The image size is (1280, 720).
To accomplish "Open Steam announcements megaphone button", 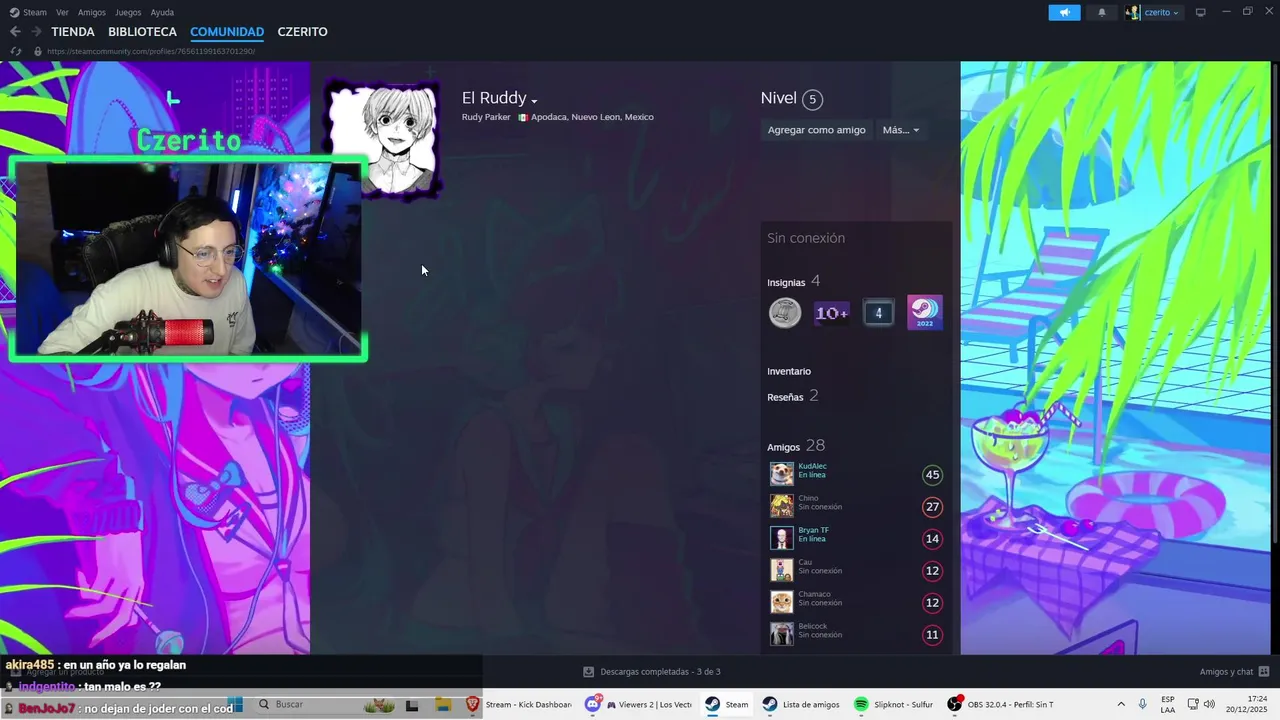I will tap(1064, 12).
